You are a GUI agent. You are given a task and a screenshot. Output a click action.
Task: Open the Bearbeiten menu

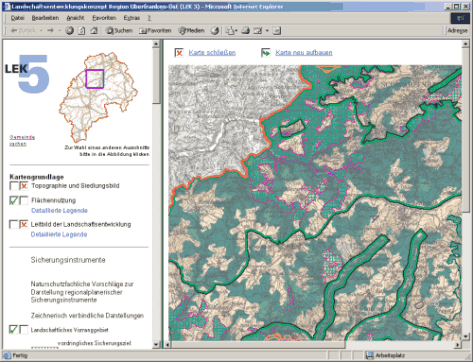tap(45, 18)
